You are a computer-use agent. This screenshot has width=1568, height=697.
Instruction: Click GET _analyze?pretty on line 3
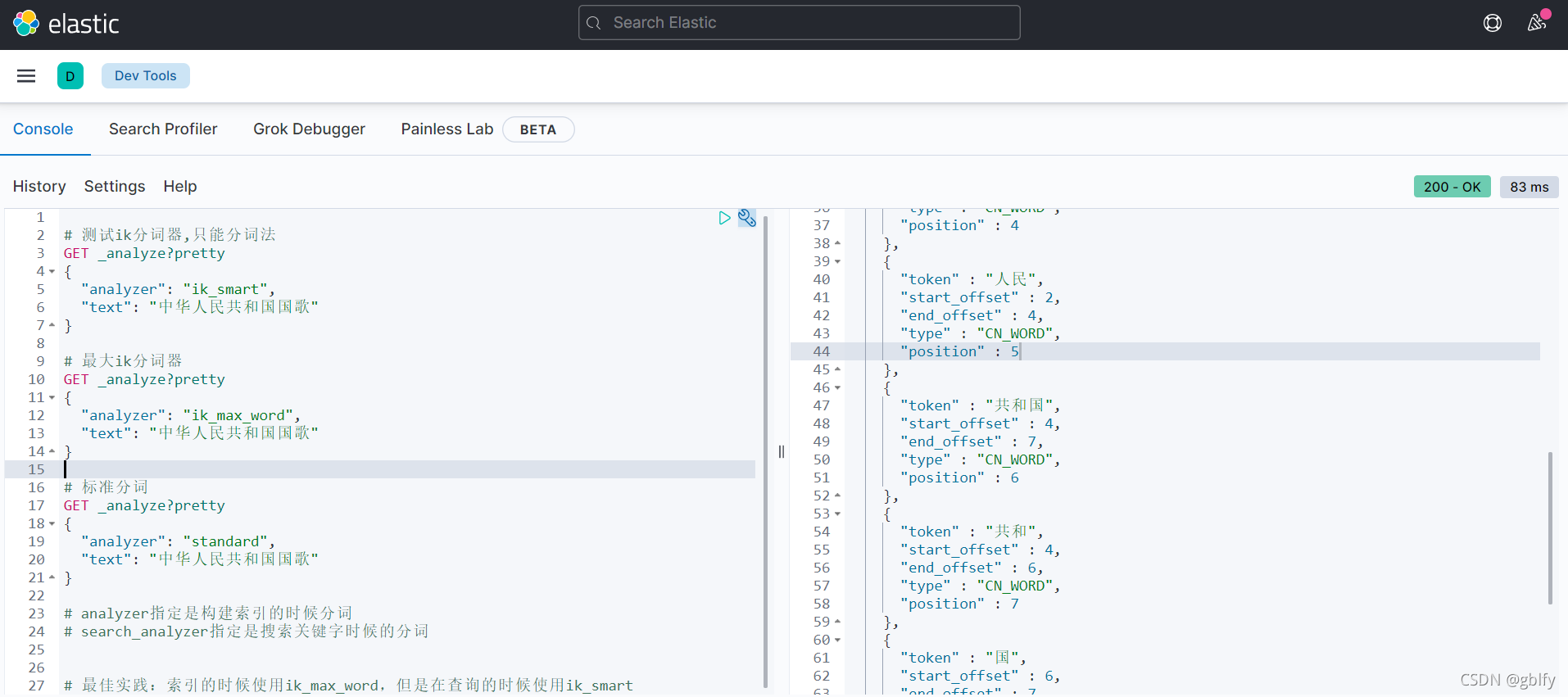(x=144, y=253)
